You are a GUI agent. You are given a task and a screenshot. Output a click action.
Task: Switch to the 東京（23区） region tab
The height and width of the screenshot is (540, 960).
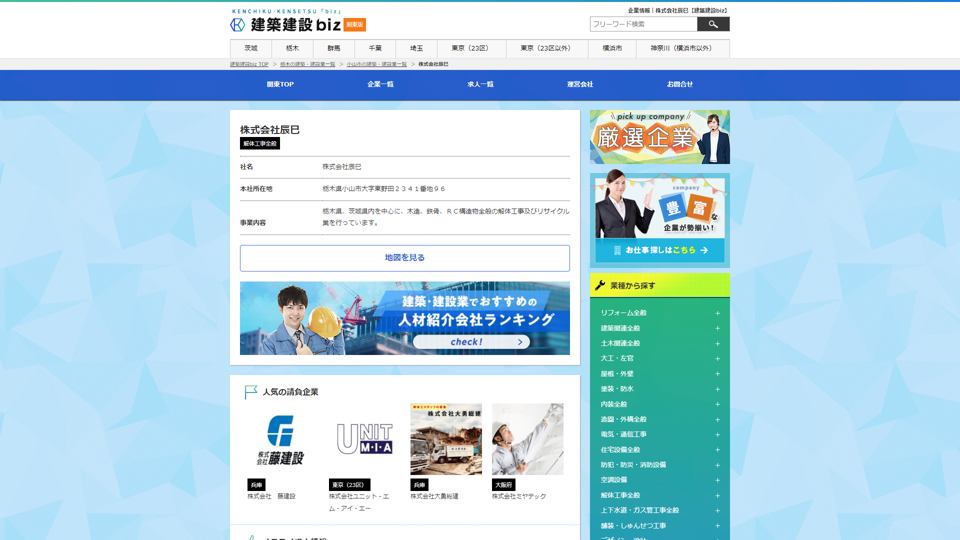[x=470, y=48]
